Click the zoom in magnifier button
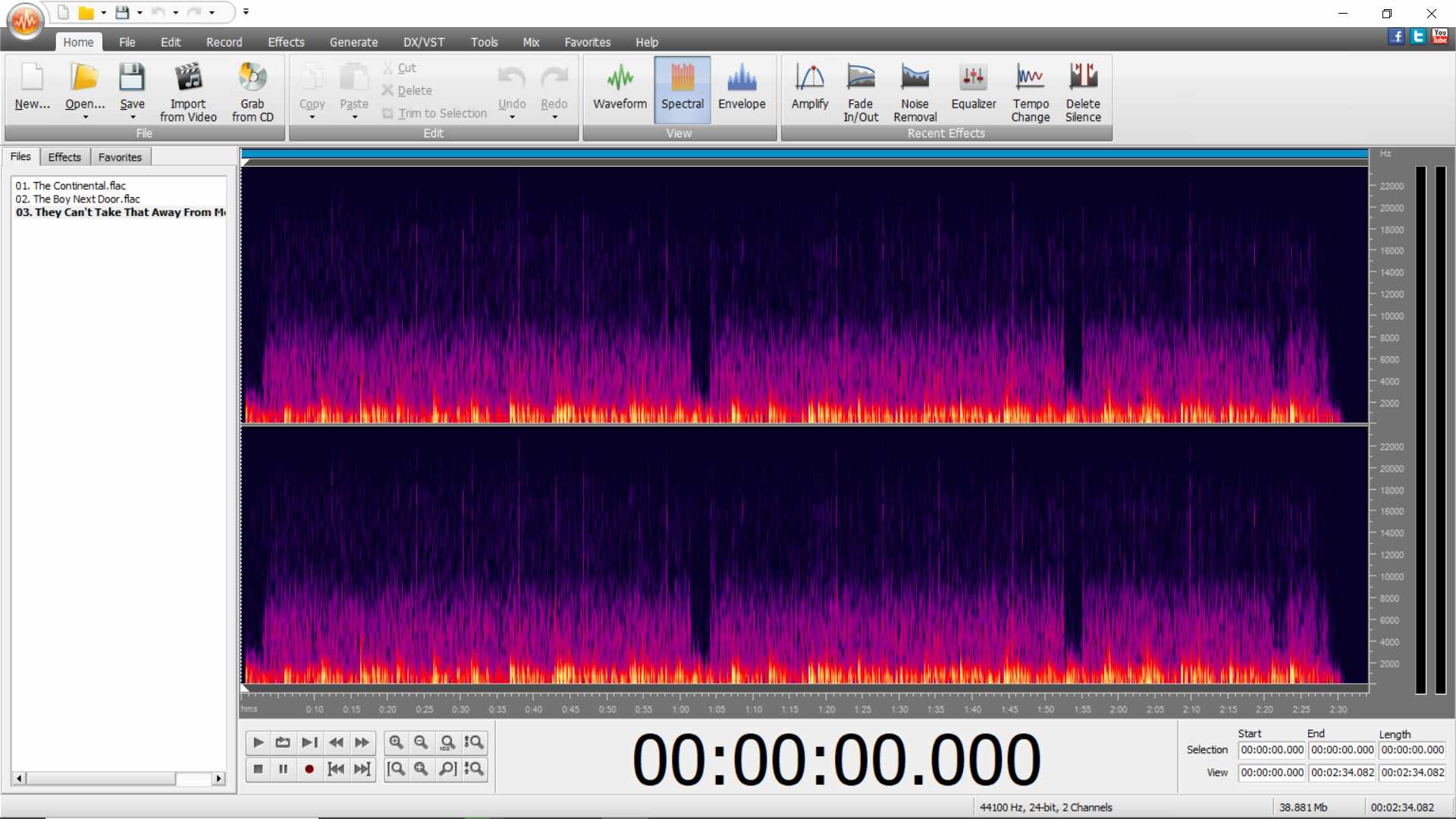 tap(396, 742)
